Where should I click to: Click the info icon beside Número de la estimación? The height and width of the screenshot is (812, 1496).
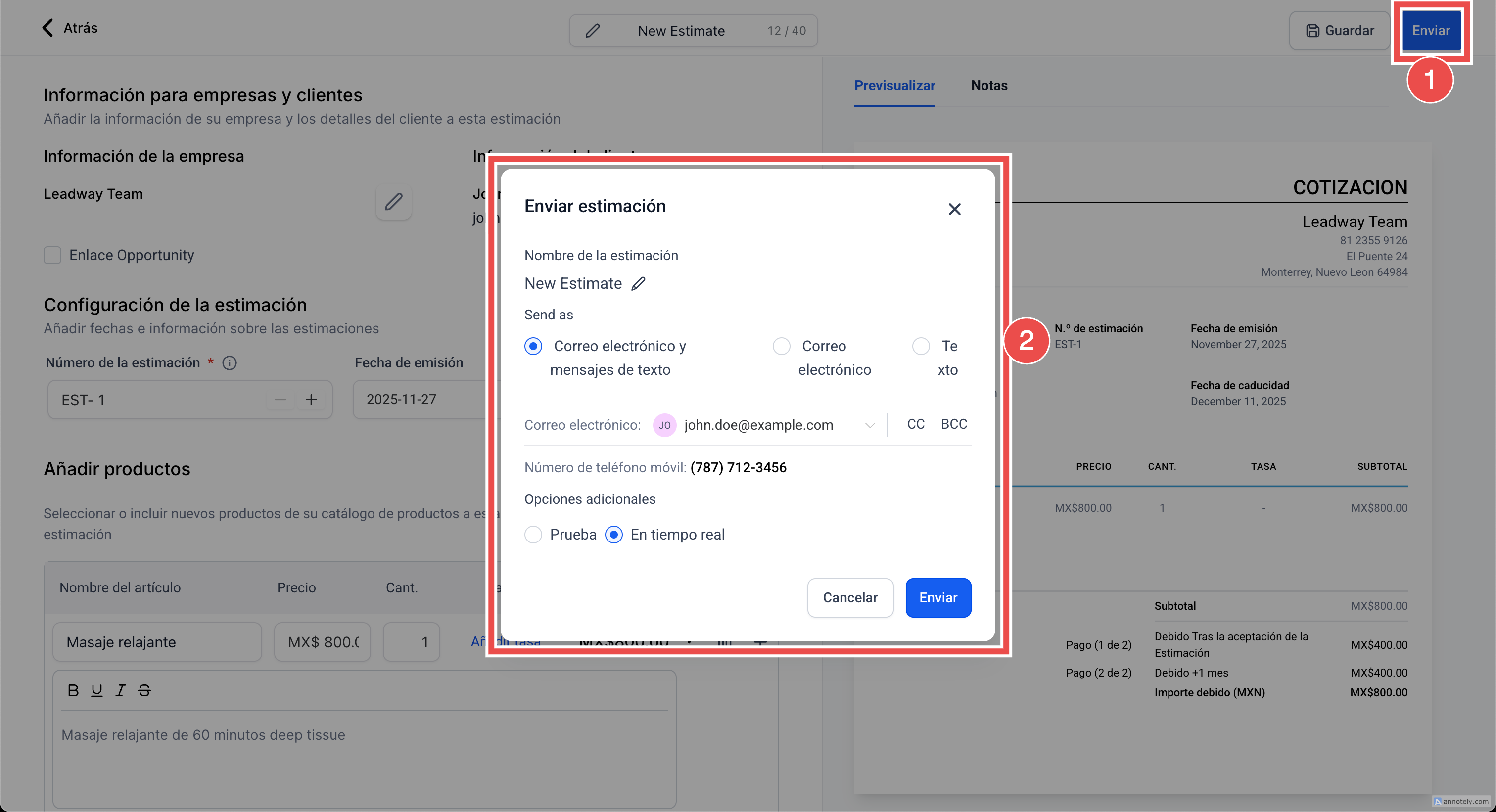click(230, 363)
